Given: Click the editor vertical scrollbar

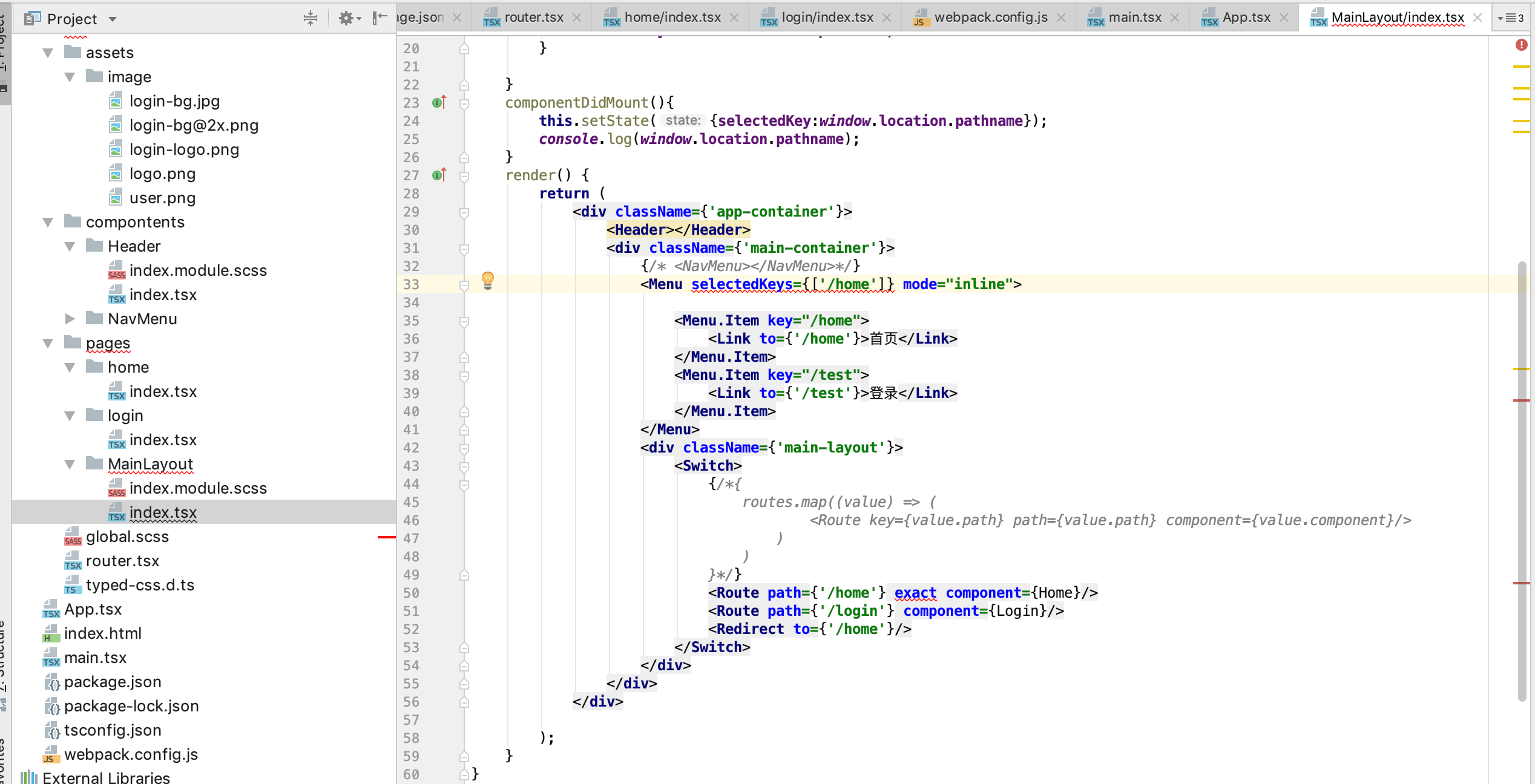Looking at the screenshot, I should (1522, 482).
